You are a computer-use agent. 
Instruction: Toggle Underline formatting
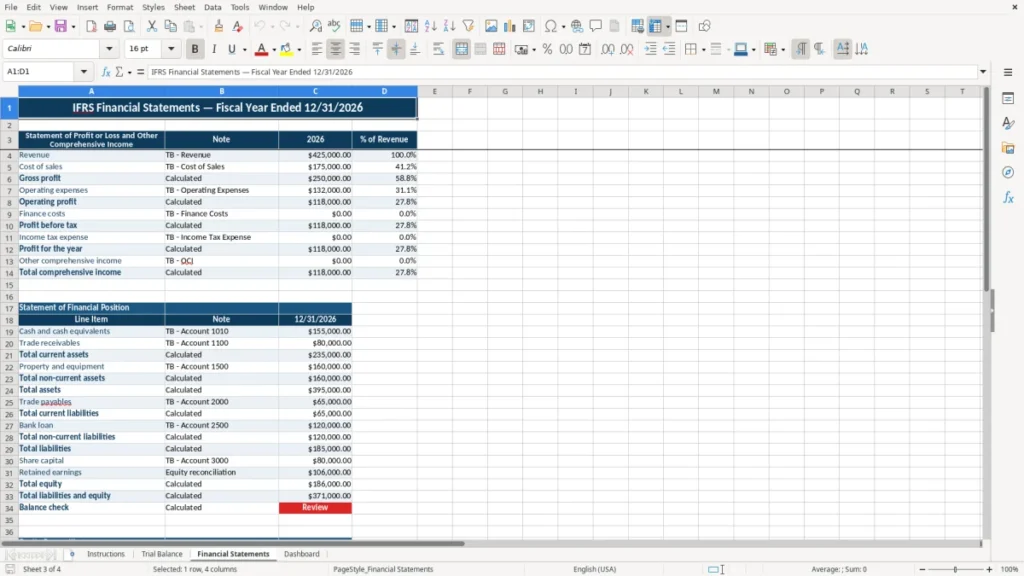click(x=231, y=49)
